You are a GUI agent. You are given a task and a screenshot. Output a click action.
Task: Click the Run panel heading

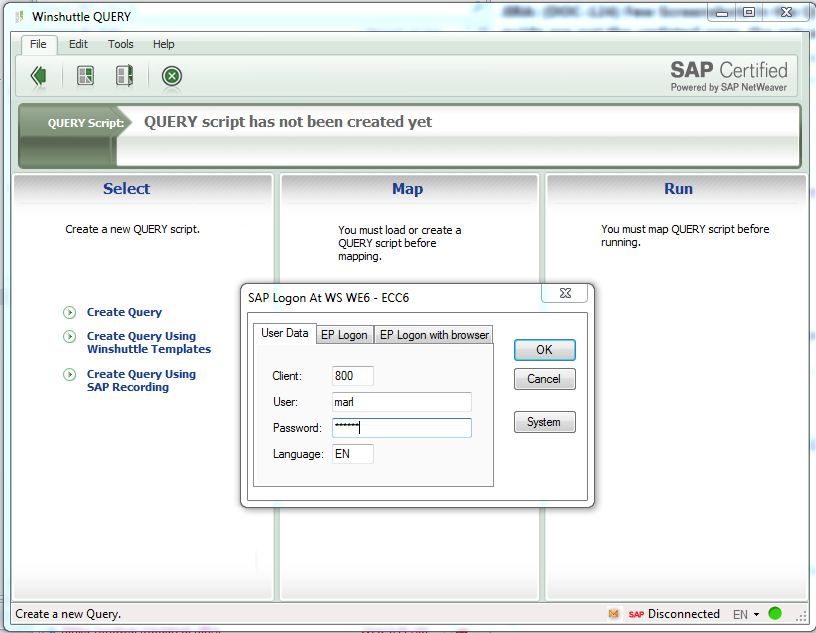pyautogui.click(x=678, y=188)
